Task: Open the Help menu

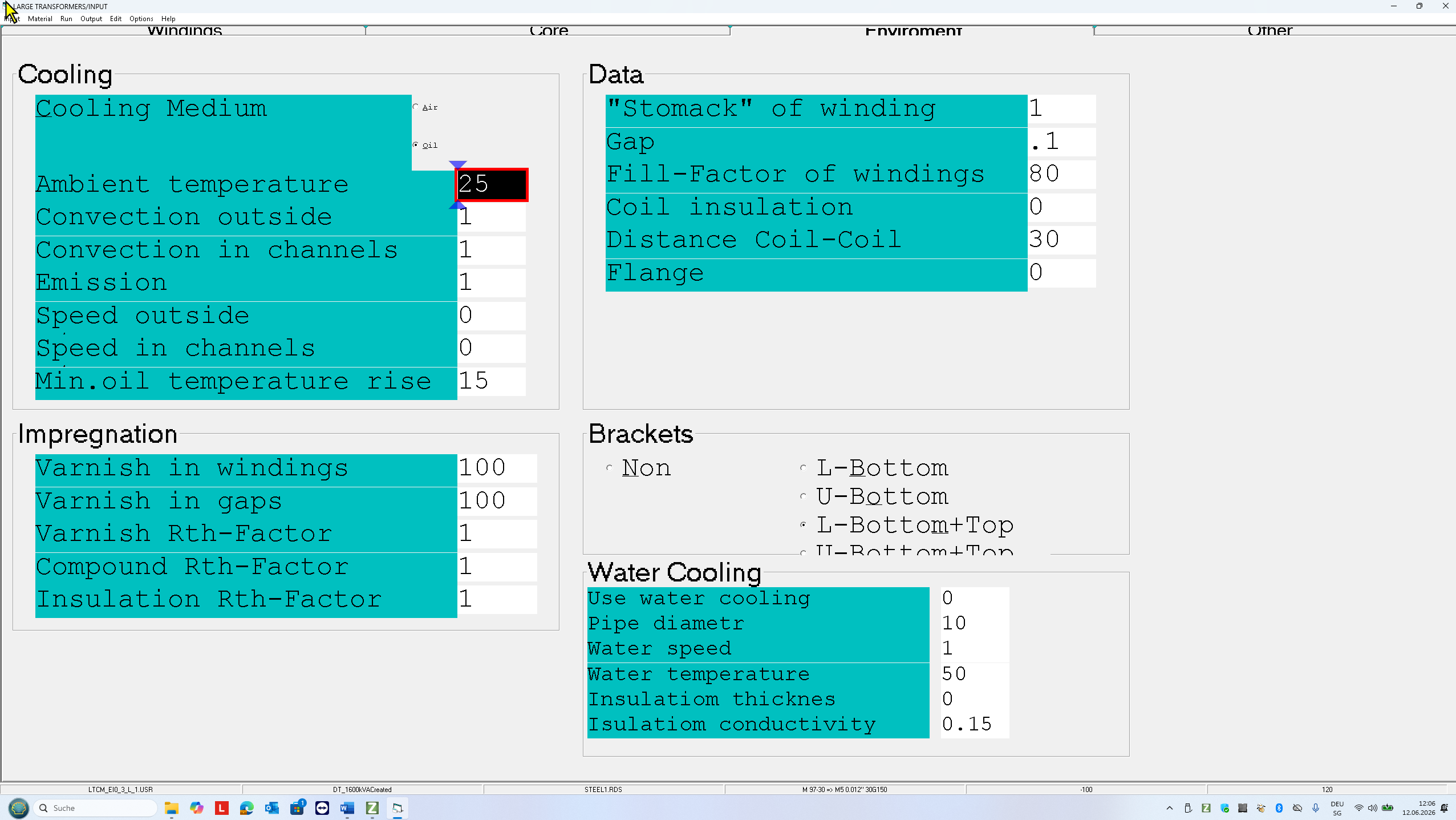Action: pyautogui.click(x=168, y=19)
